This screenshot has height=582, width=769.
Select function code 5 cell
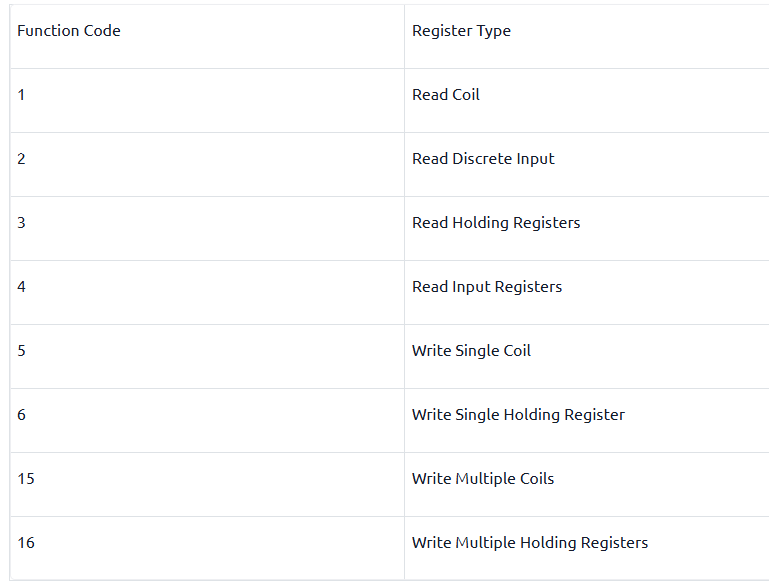point(207,356)
